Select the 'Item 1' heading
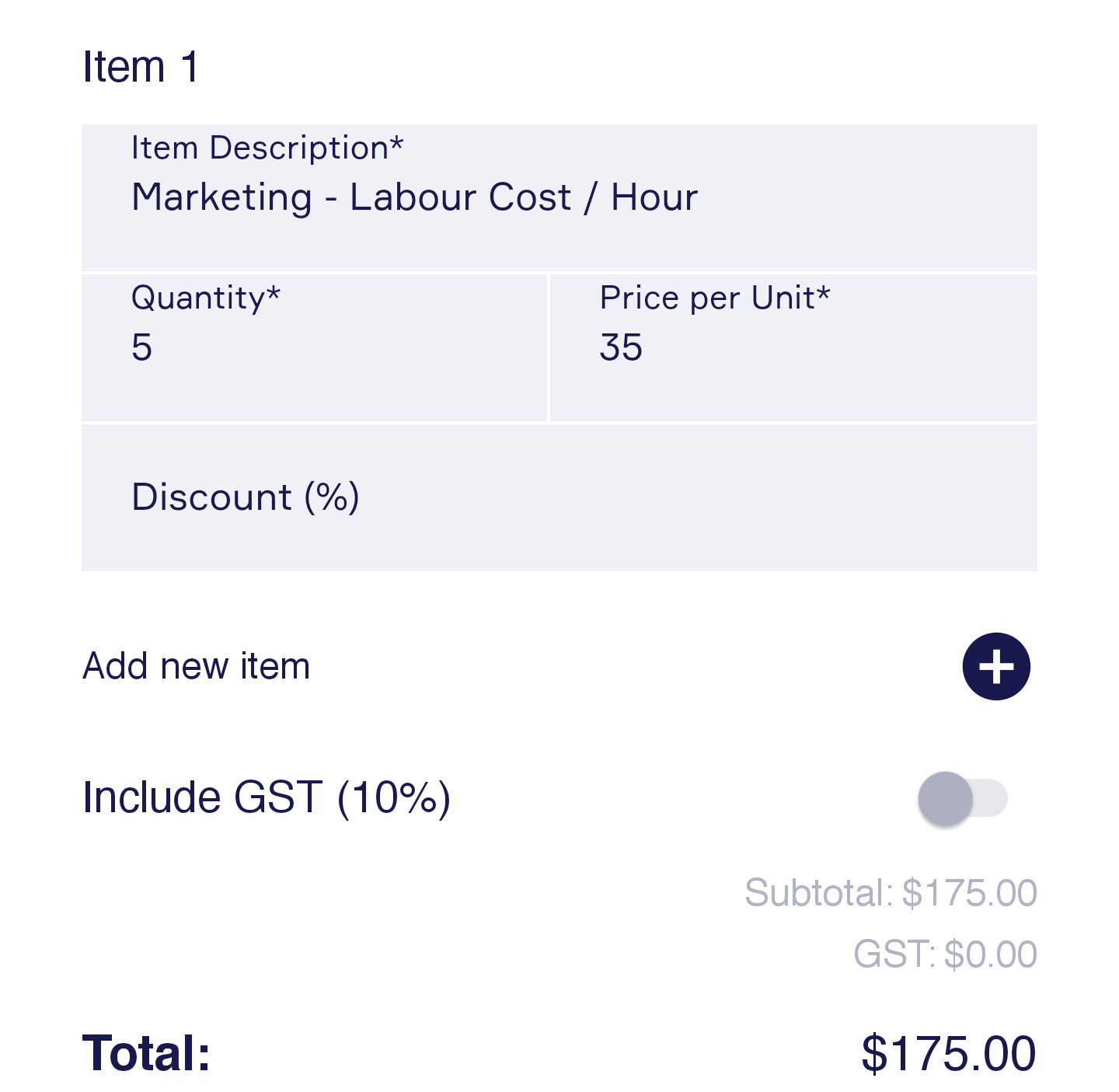 141,67
